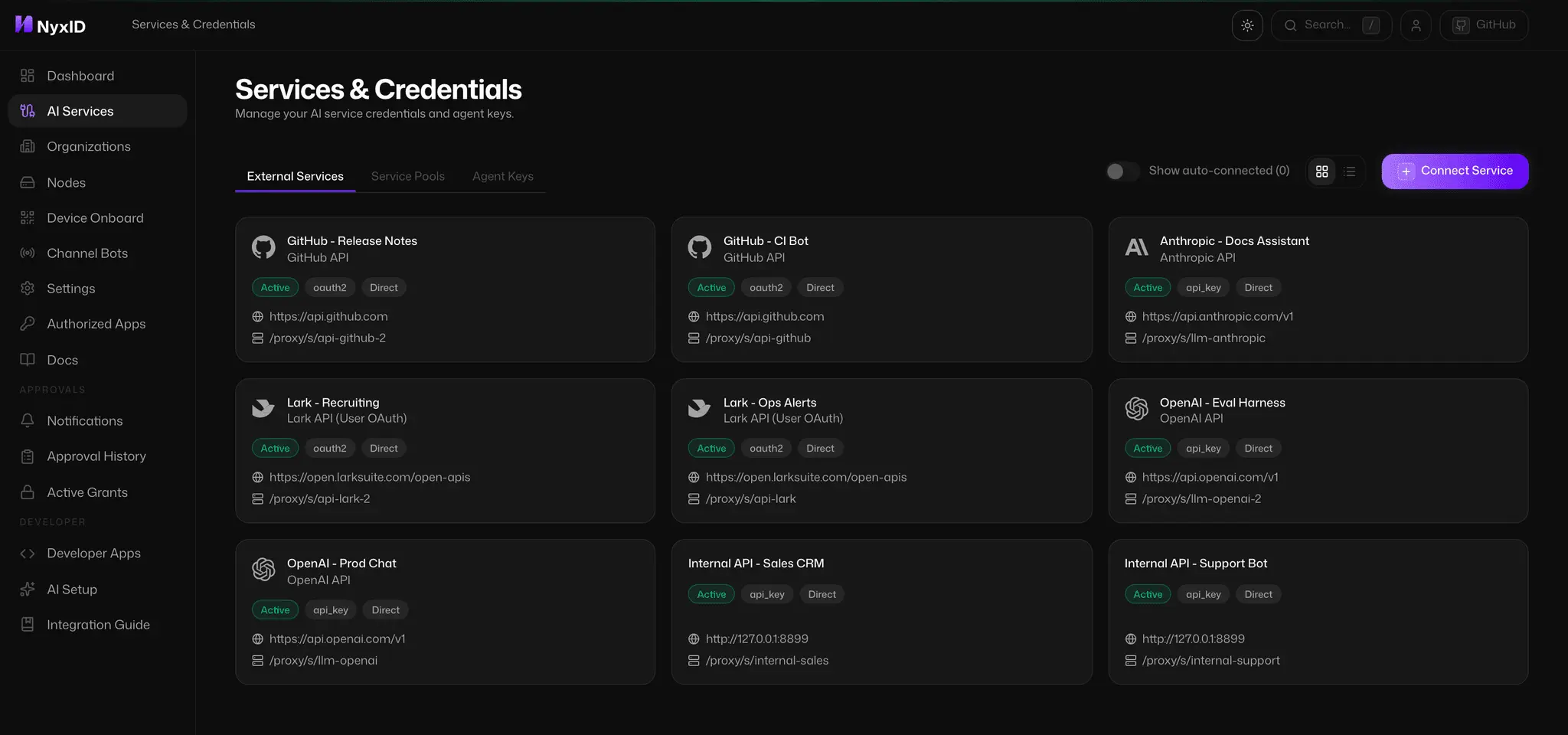Click the Connect Service button
Screen dimensions: 1568x735
(x=1455, y=171)
